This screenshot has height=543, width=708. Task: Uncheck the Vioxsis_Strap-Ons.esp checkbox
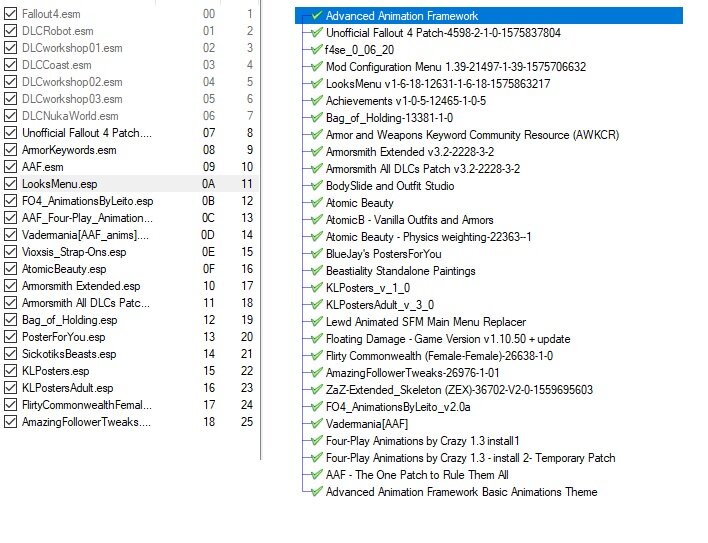click(10, 252)
